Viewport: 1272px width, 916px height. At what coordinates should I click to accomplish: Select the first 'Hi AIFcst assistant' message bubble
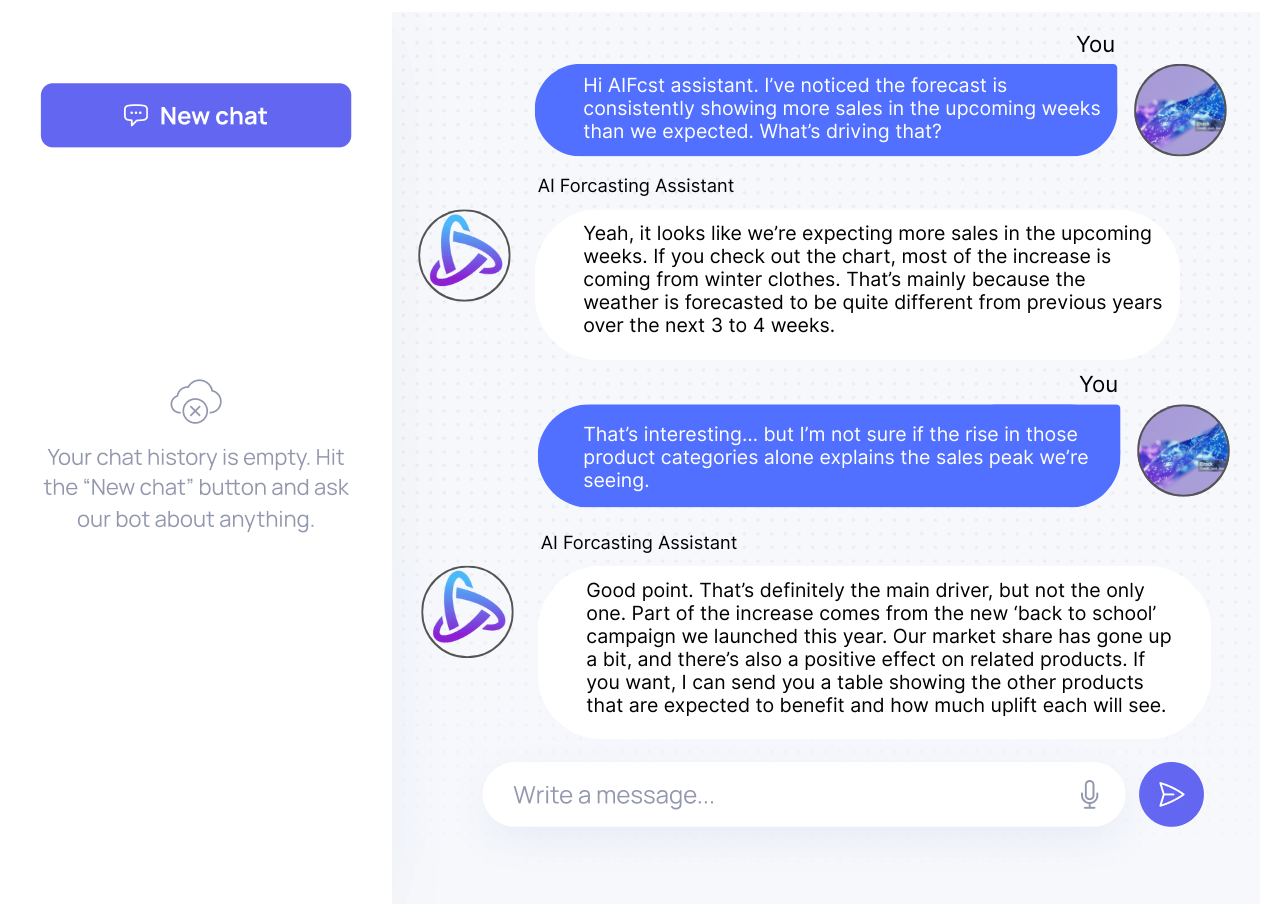826,109
